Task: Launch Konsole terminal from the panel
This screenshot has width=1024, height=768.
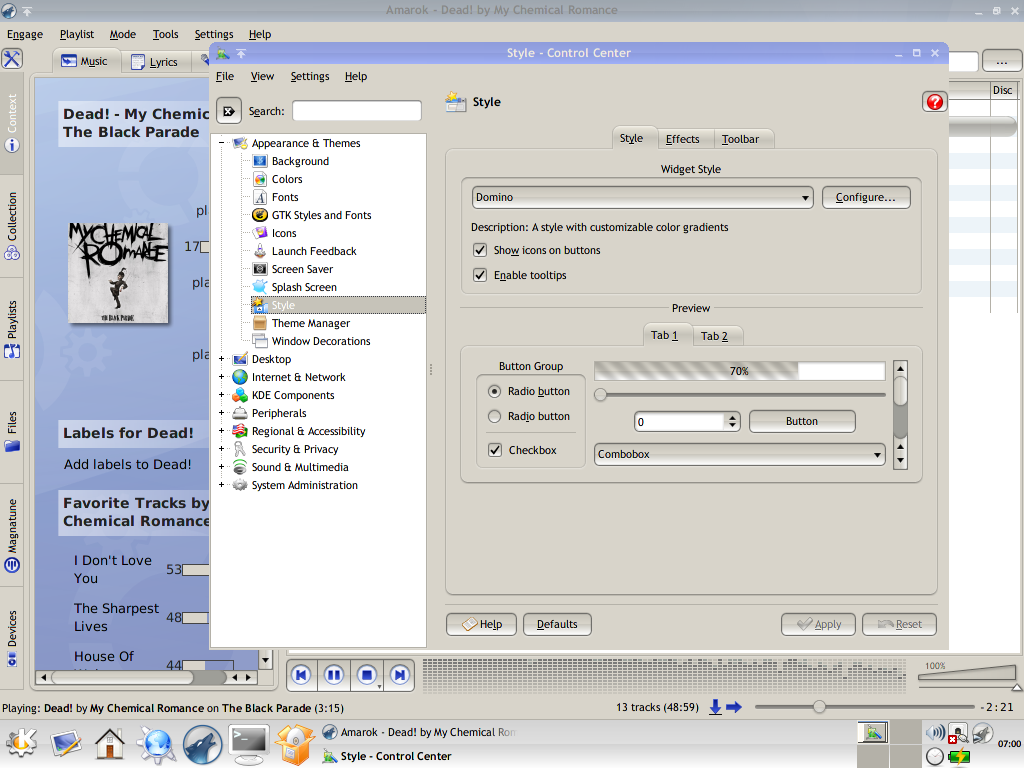Action: click(x=248, y=744)
